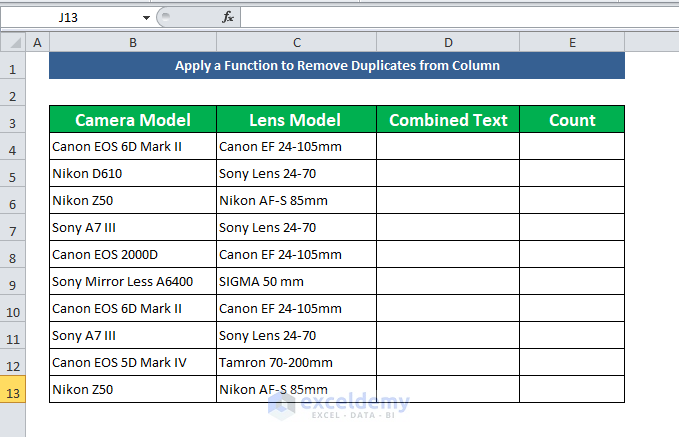Open the Name Box dropdown arrow

[x=146, y=18]
